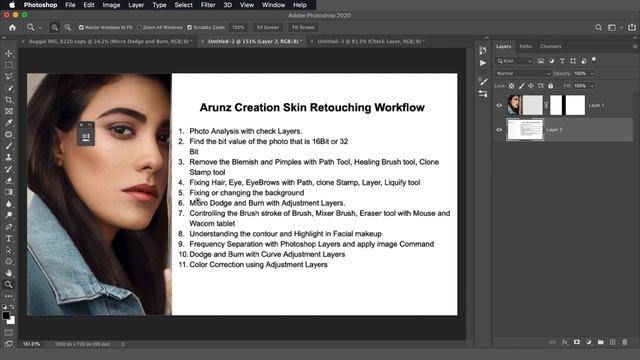Switch to the Paths tab
This screenshot has height=360, width=640.
[525, 47]
